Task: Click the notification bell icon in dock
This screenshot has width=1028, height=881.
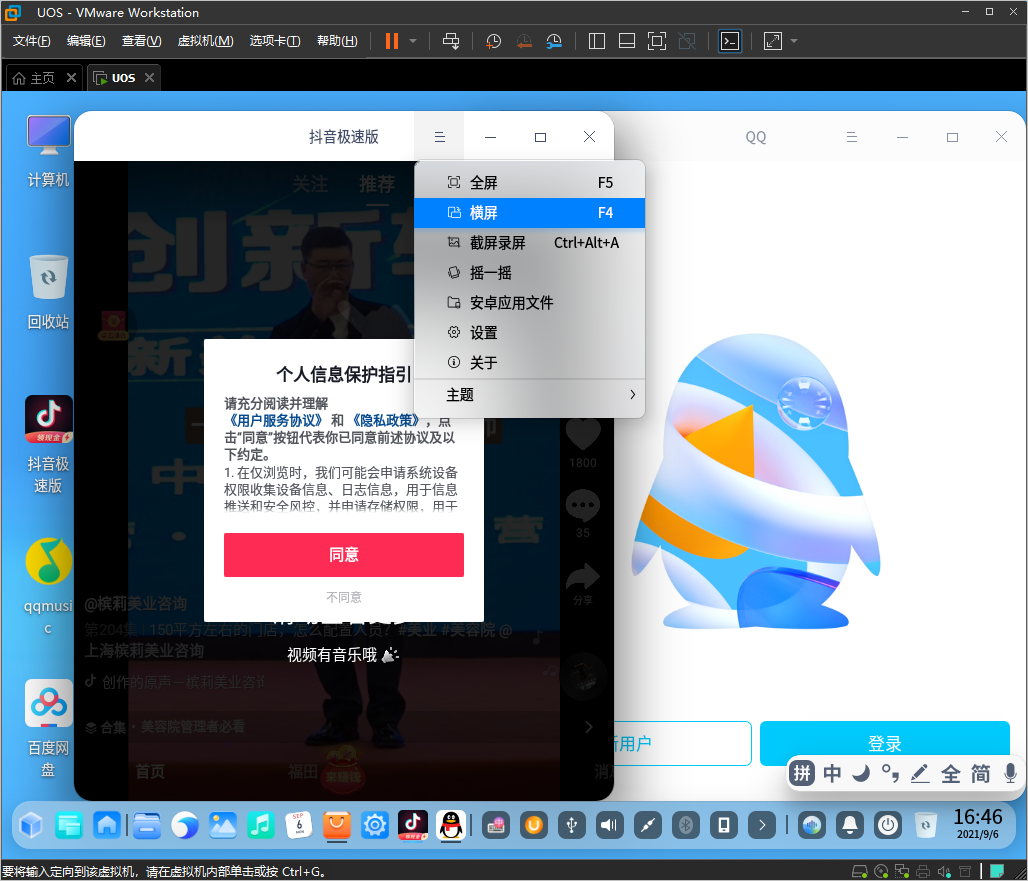Action: (x=850, y=825)
